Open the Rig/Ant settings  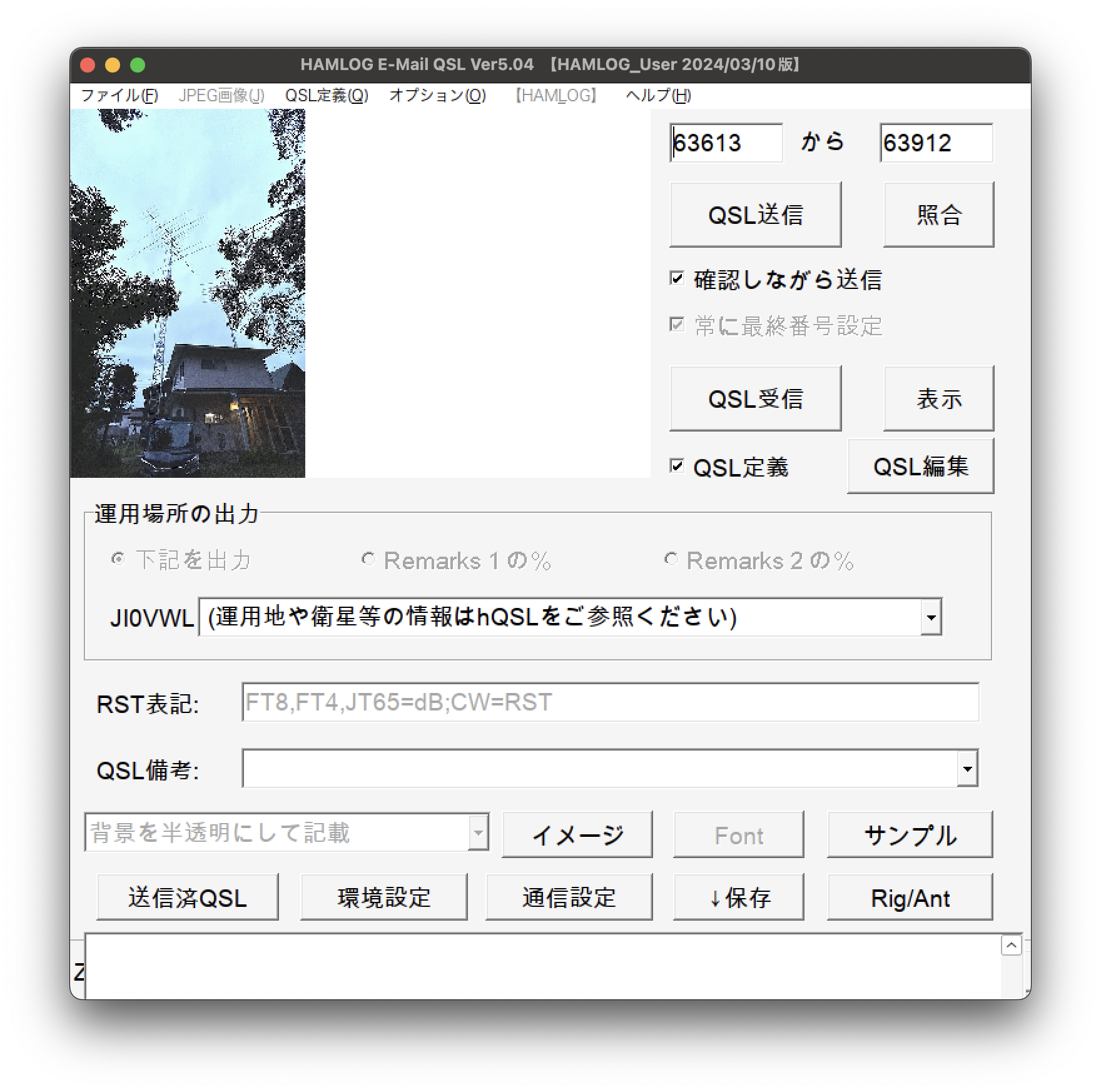[910, 897]
